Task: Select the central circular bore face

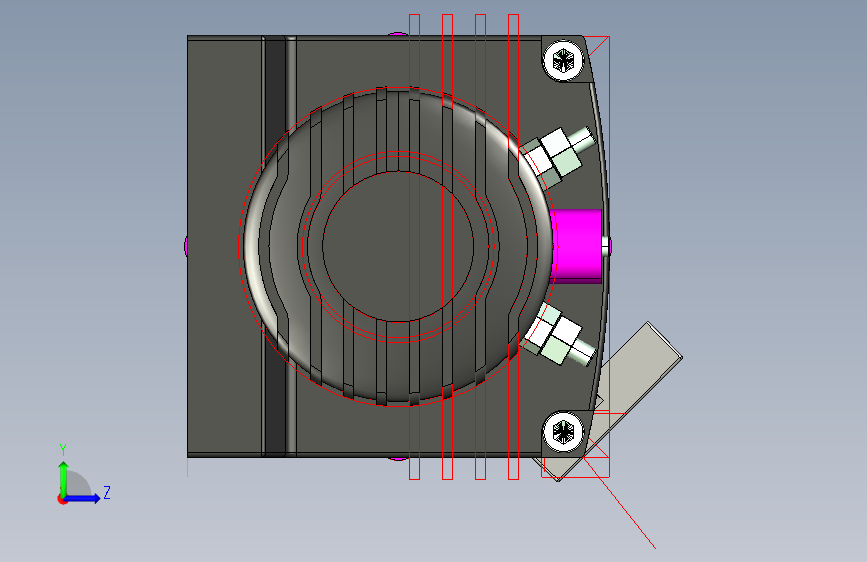Action: click(x=398, y=246)
